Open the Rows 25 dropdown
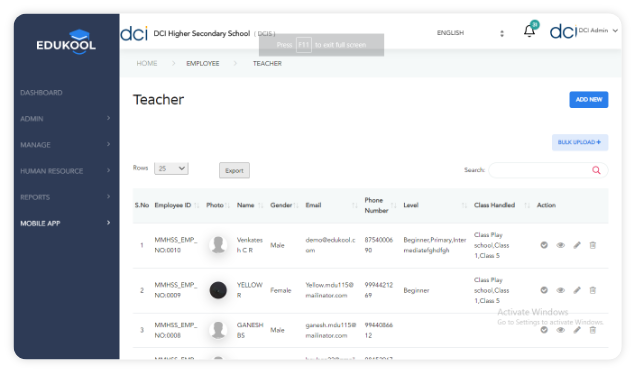635x373 pixels. [x=171, y=168]
